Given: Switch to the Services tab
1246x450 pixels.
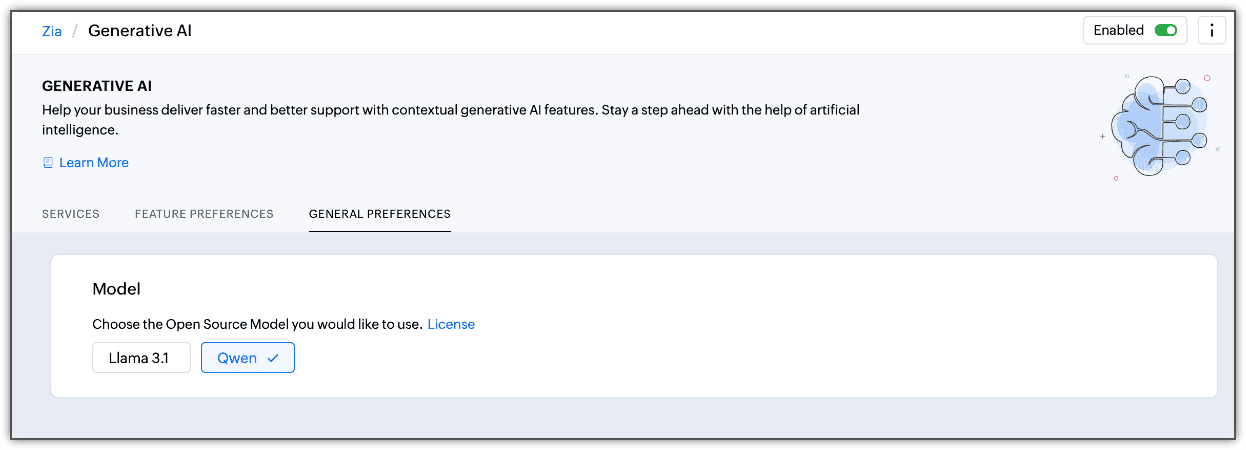Looking at the screenshot, I should [71, 214].
